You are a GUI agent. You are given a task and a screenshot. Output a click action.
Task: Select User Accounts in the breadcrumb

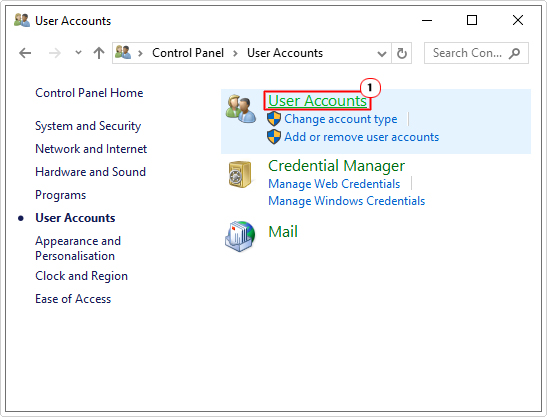coord(285,53)
